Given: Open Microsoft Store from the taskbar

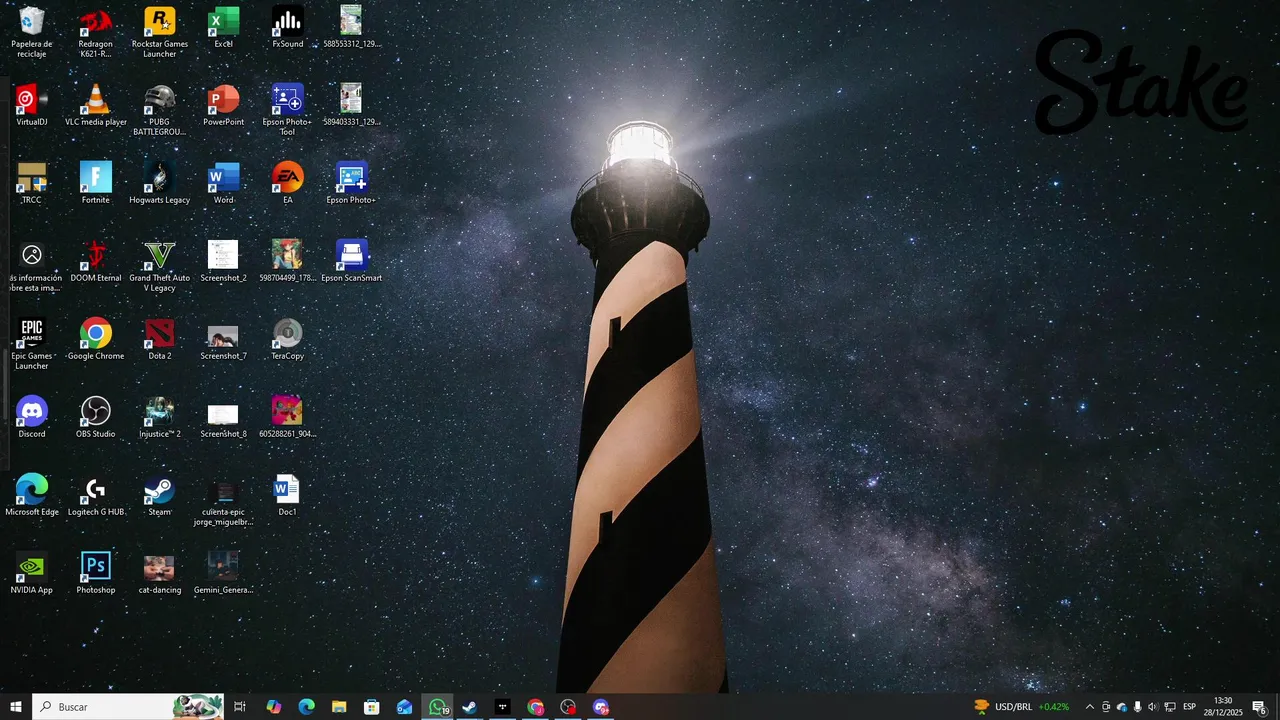Looking at the screenshot, I should coord(372,707).
